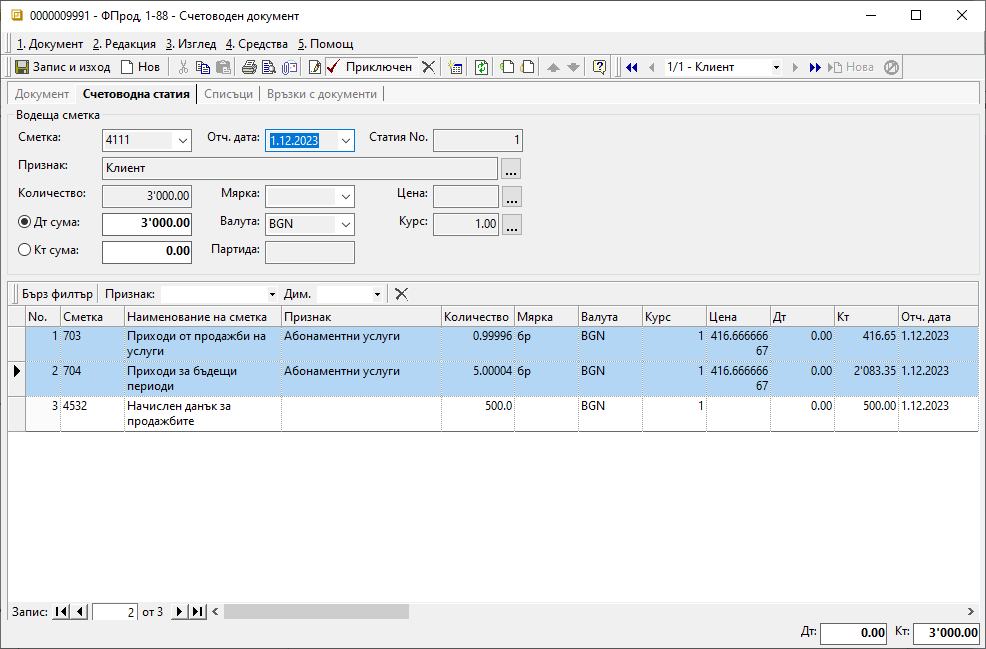Click the print preview icon
The height and width of the screenshot is (649, 986).
coord(268,67)
